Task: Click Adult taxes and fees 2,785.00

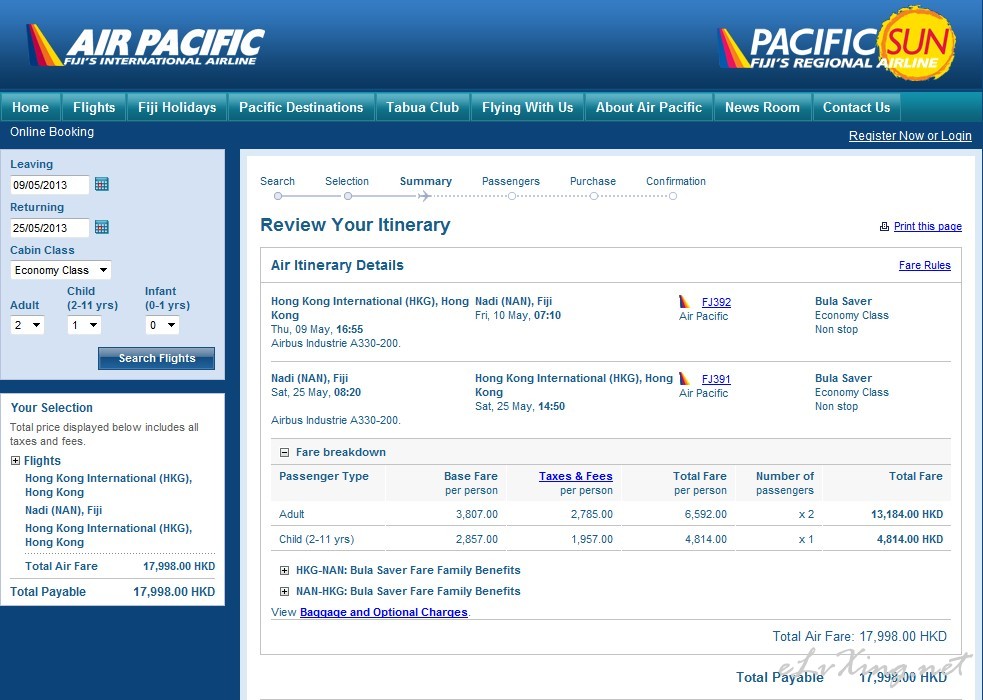Action: point(592,515)
